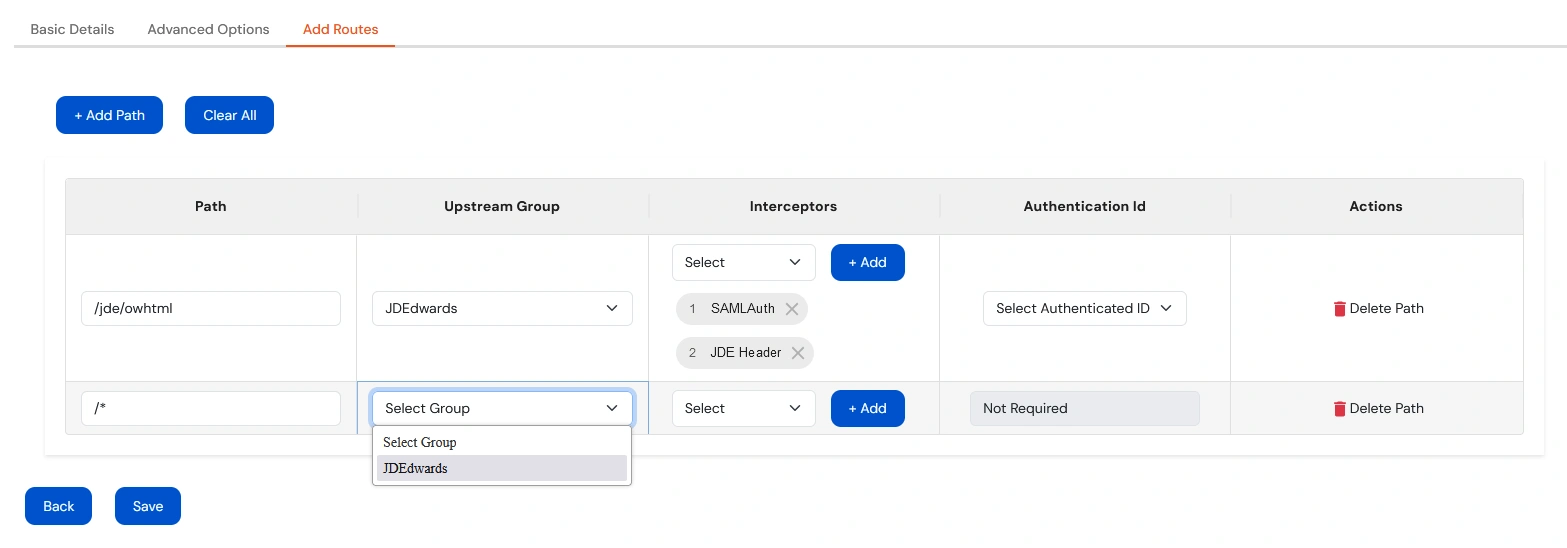Image resolution: width=1567 pixels, height=548 pixels.
Task: Click the Not Required authentication field
Action: 1085,408
